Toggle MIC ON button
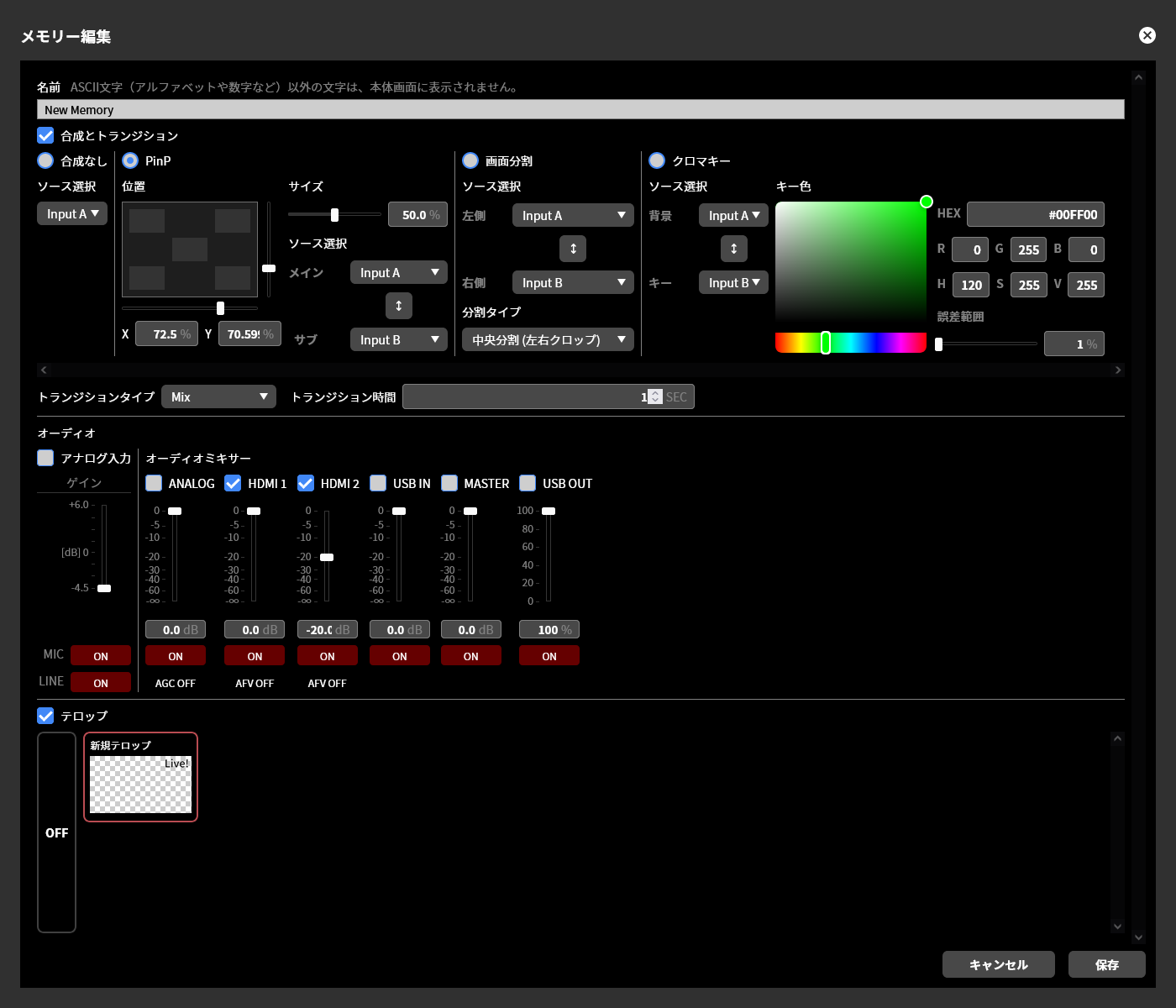Image resolution: width=1176 pixels, height=1008 pixels. coord(101,655)
